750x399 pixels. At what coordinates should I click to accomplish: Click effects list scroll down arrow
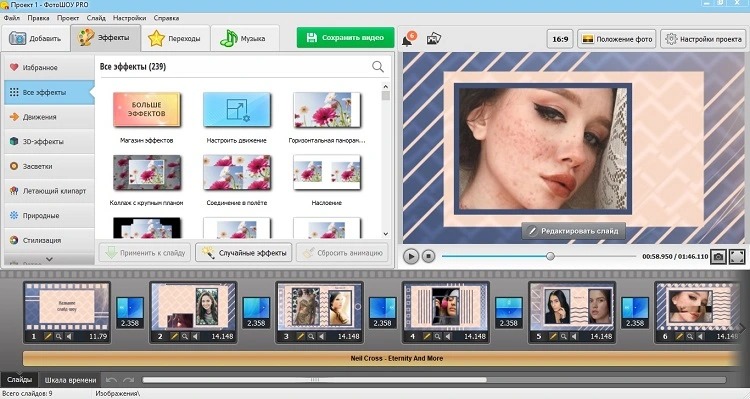point(386,234)
